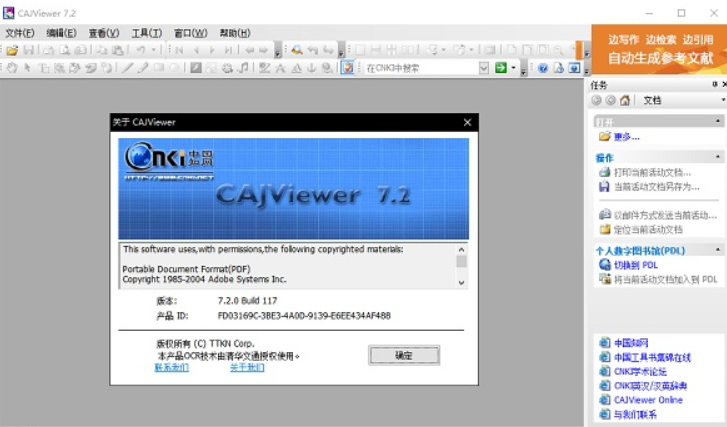
Task: Click scroll down arrow in copyright text box
Action: click(x=461, y=282)
